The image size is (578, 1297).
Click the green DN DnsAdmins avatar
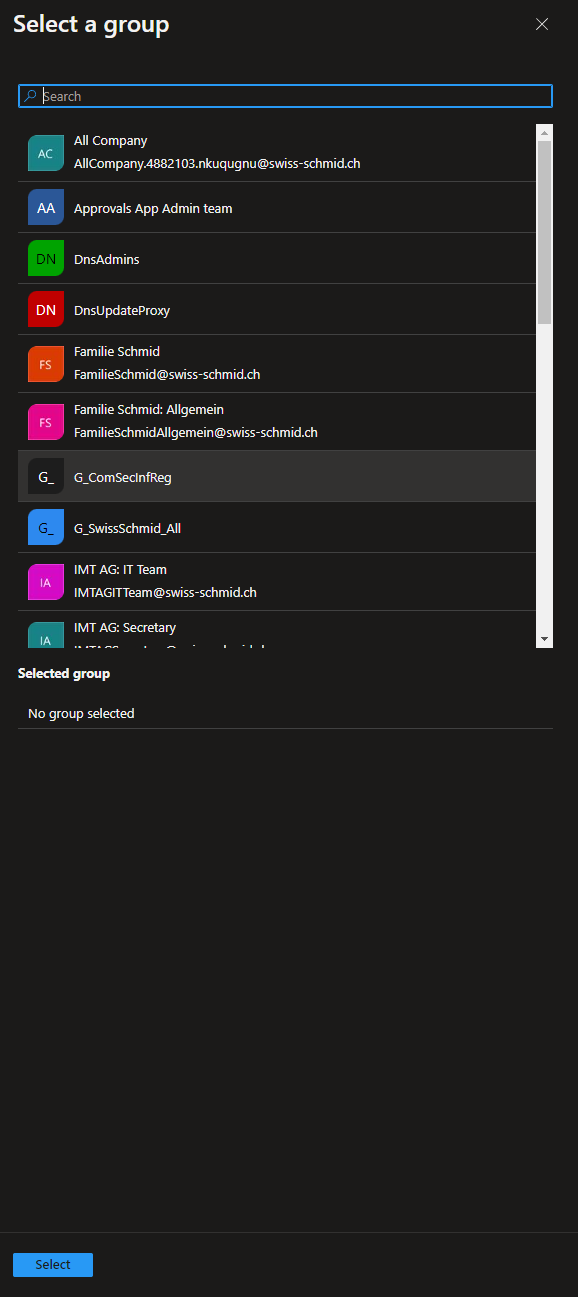(x=46, y=259)
